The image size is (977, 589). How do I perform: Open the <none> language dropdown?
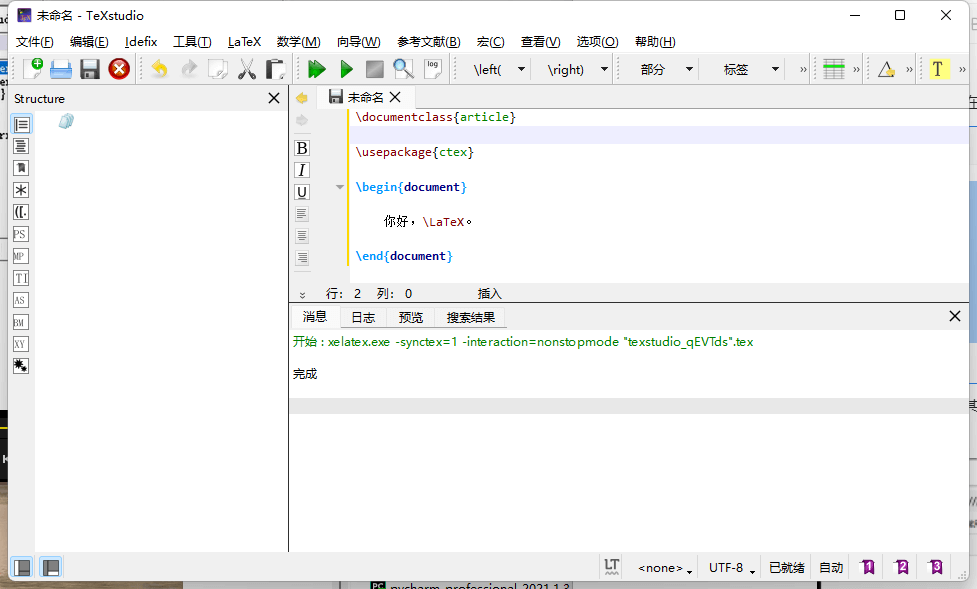(x=664, y=568)
